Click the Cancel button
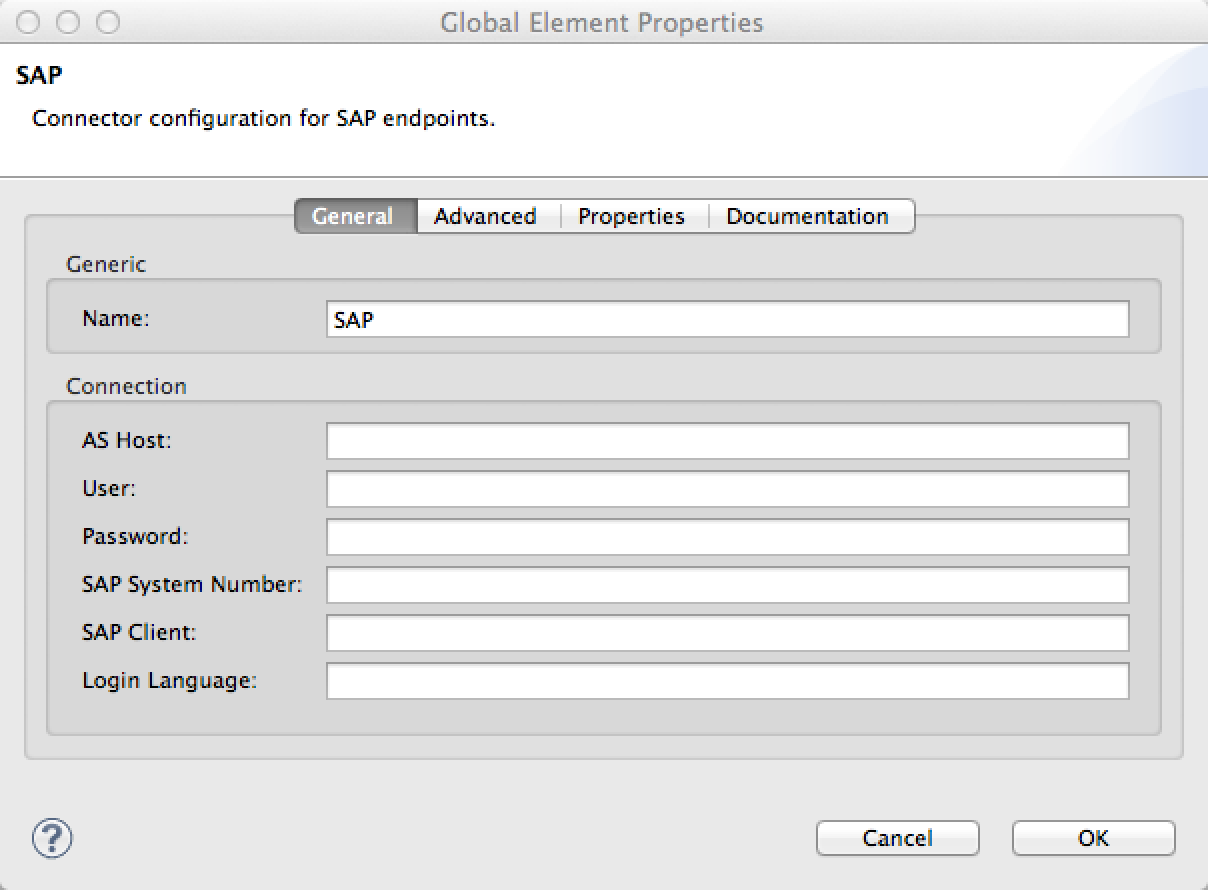Viewport: 1208px width, 890px height. pos(897,838)
